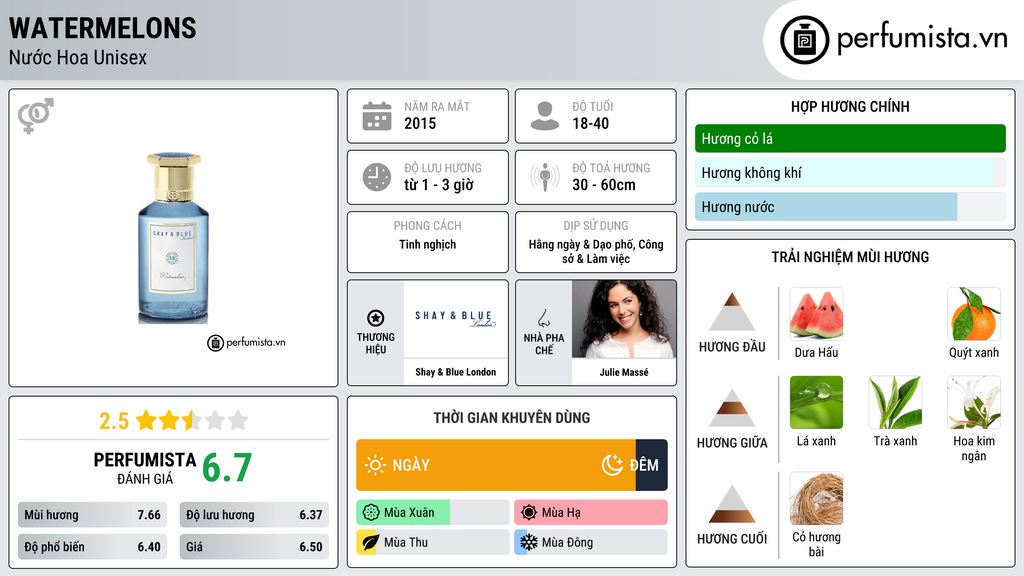Click the 2.5 star rating stars
Screen dimensions: 1024x576
point(192,420)
